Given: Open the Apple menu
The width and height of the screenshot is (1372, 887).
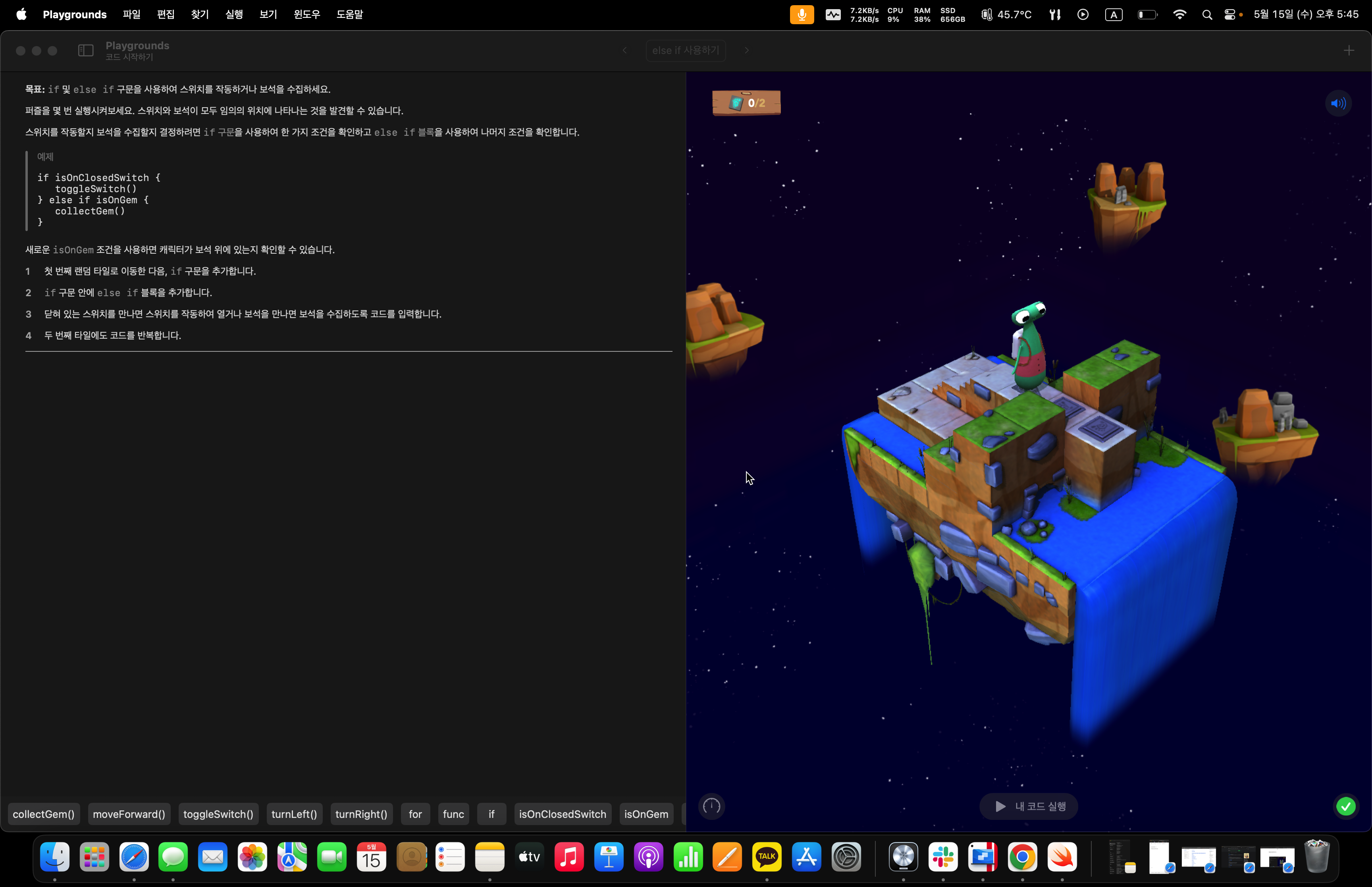Looking at the screenshot, I should 21,14.
